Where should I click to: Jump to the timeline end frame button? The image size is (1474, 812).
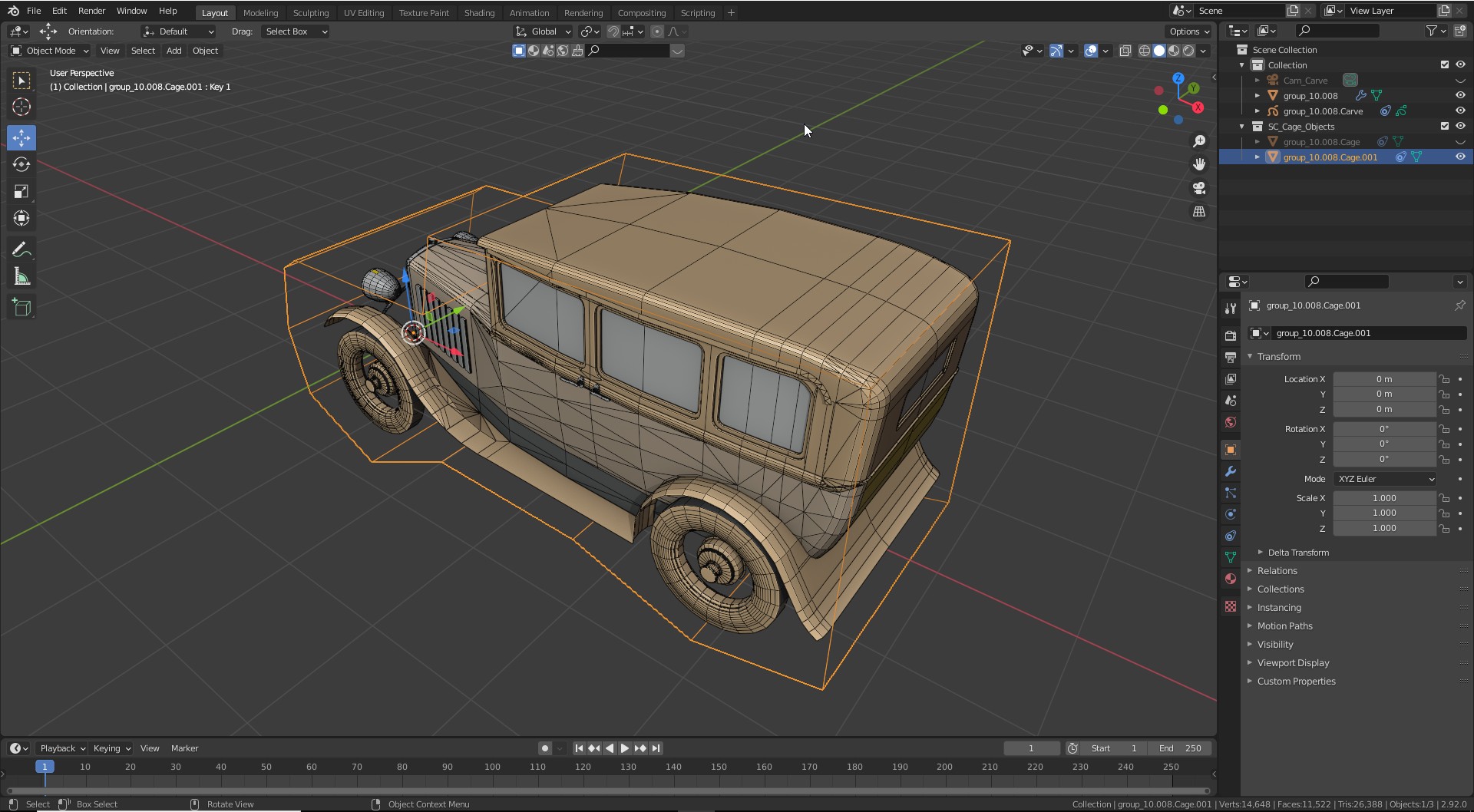pos(656,748)
